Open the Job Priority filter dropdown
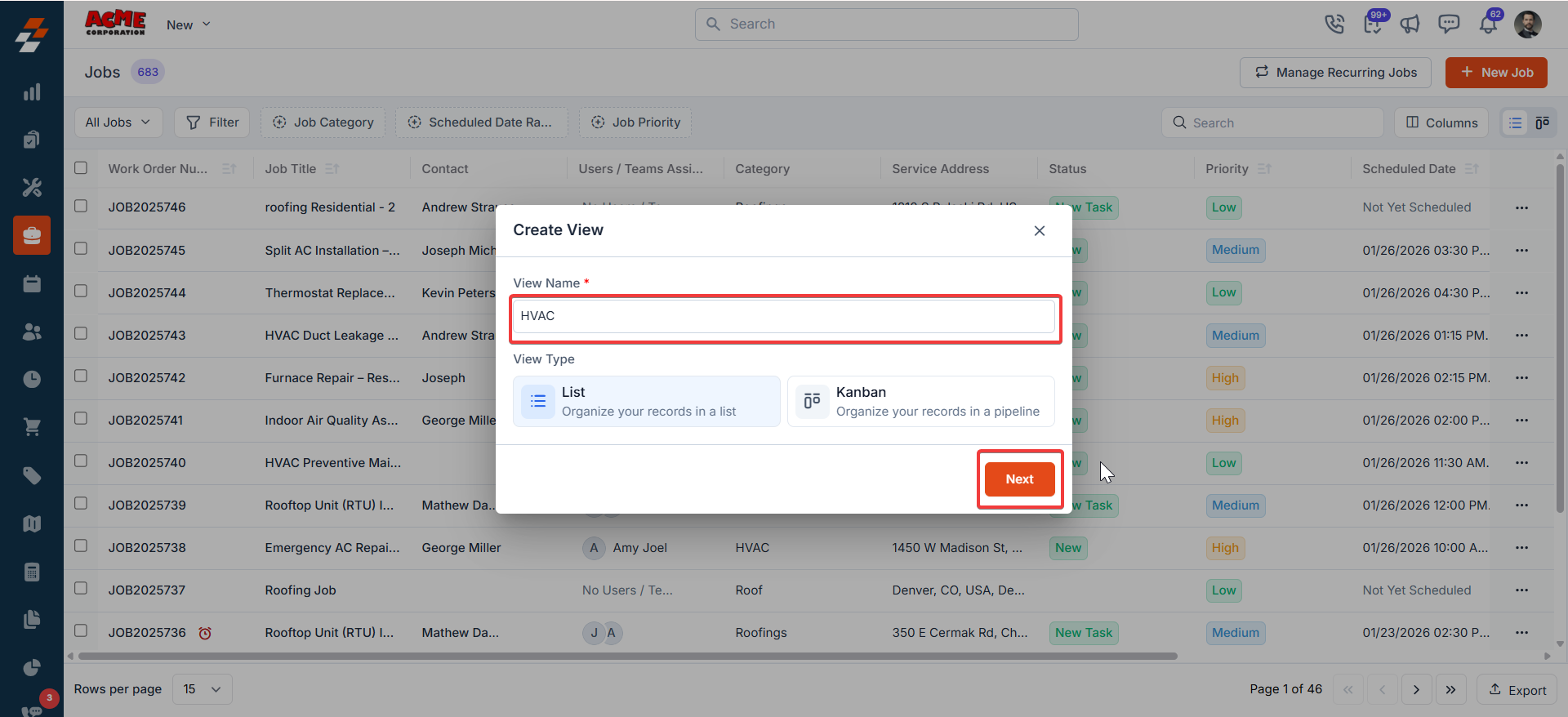The image size is (1568, 717). point(635,122)
